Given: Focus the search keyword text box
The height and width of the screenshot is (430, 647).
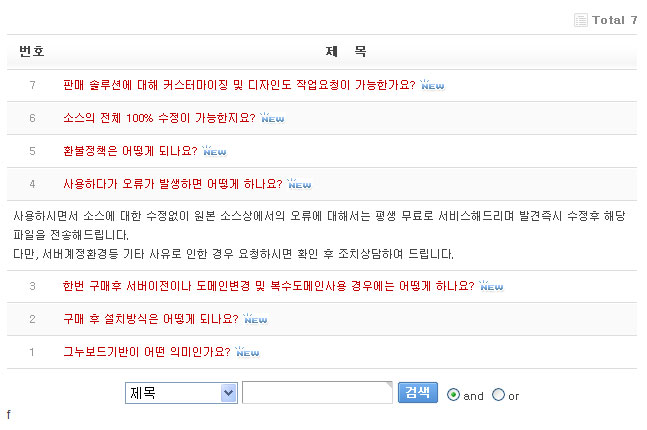Looking at the screenshot, I should [x=317, y=393].
